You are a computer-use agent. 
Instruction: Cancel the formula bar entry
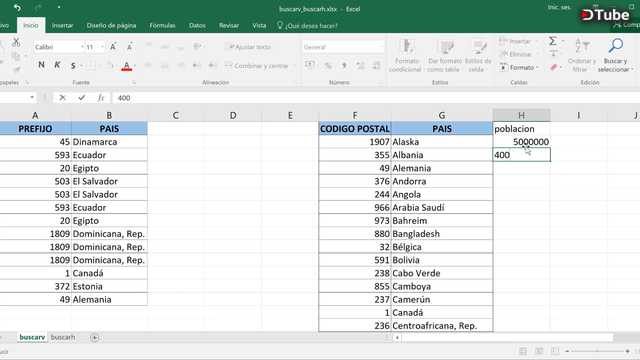pos(62,98)
